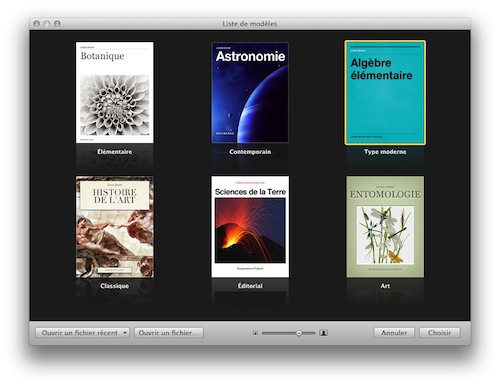
Task: Click the large thumbnail size icon
Action: point(324,333)
